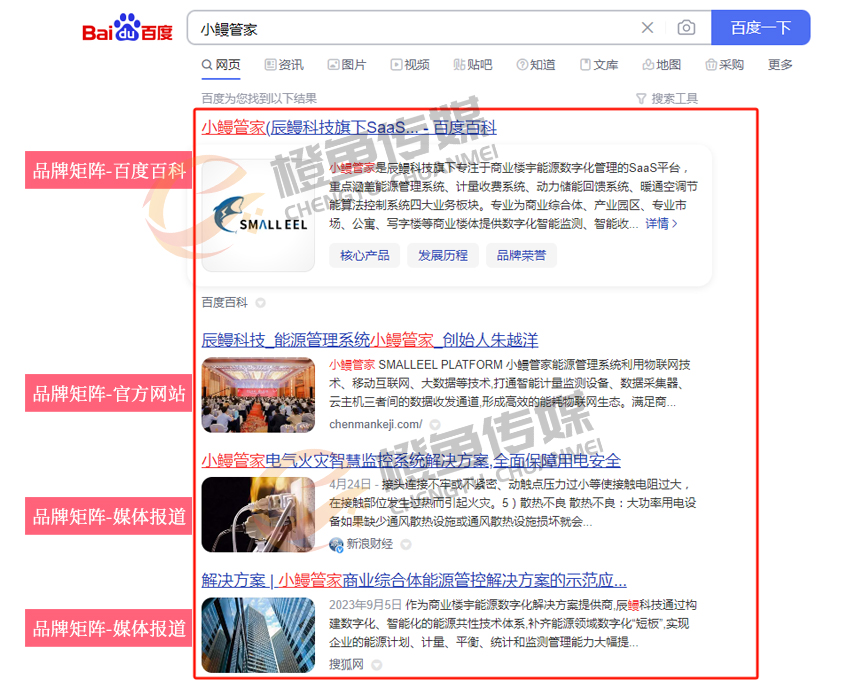Viewport: 850px width, 690px height.
Task: Click the 发展历程 tag button
Action: [443, 255]
